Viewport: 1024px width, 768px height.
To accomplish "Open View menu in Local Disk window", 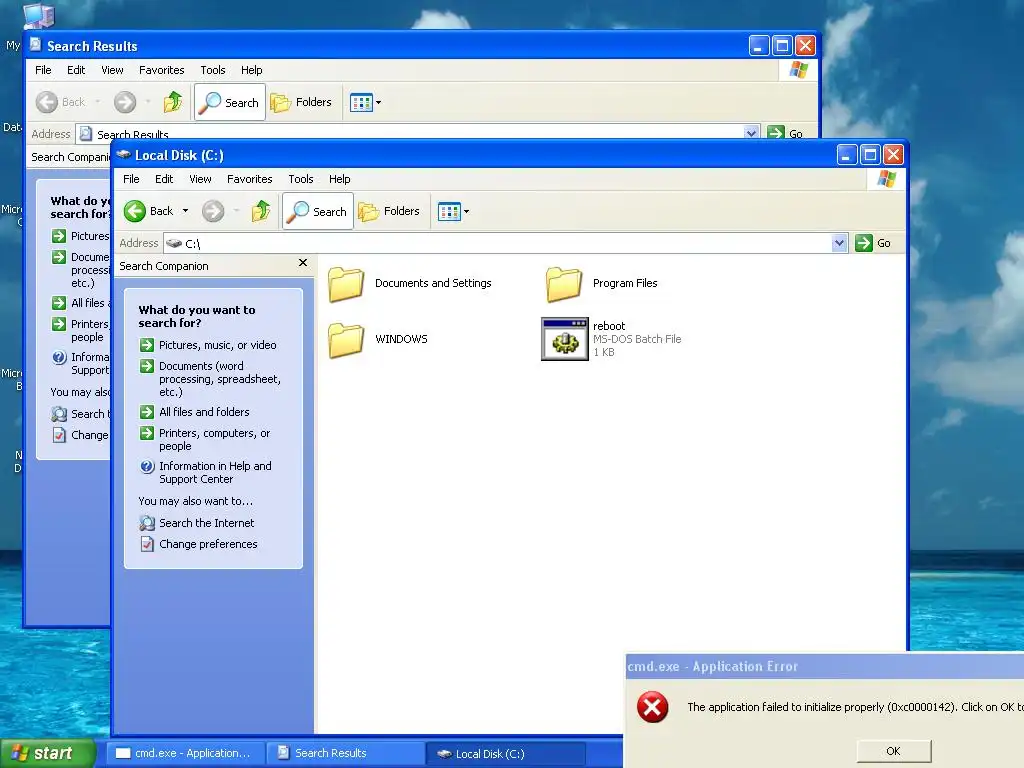I will pos(200,179).
